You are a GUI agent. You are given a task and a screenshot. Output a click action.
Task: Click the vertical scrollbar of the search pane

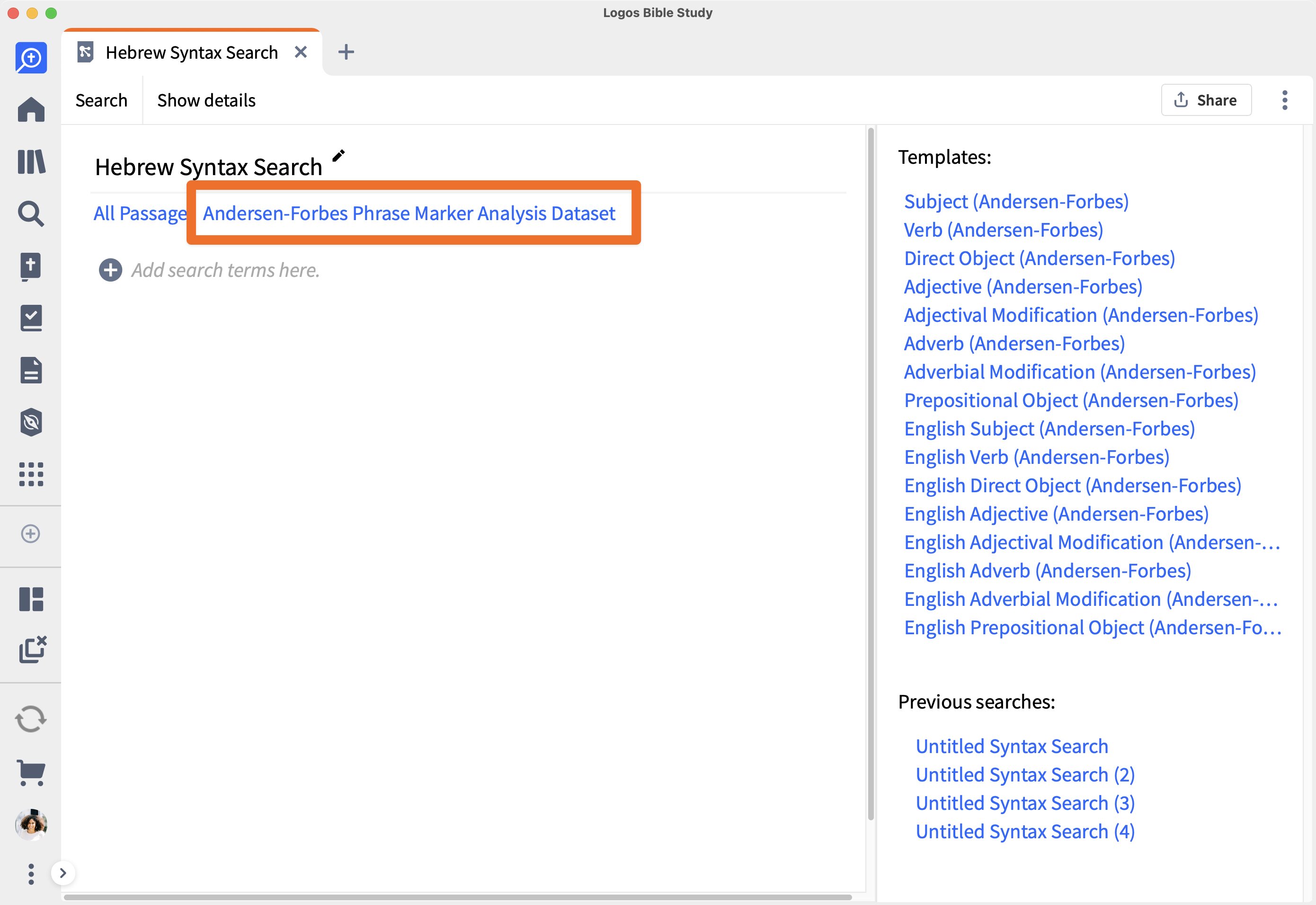(x=871, y=473)
